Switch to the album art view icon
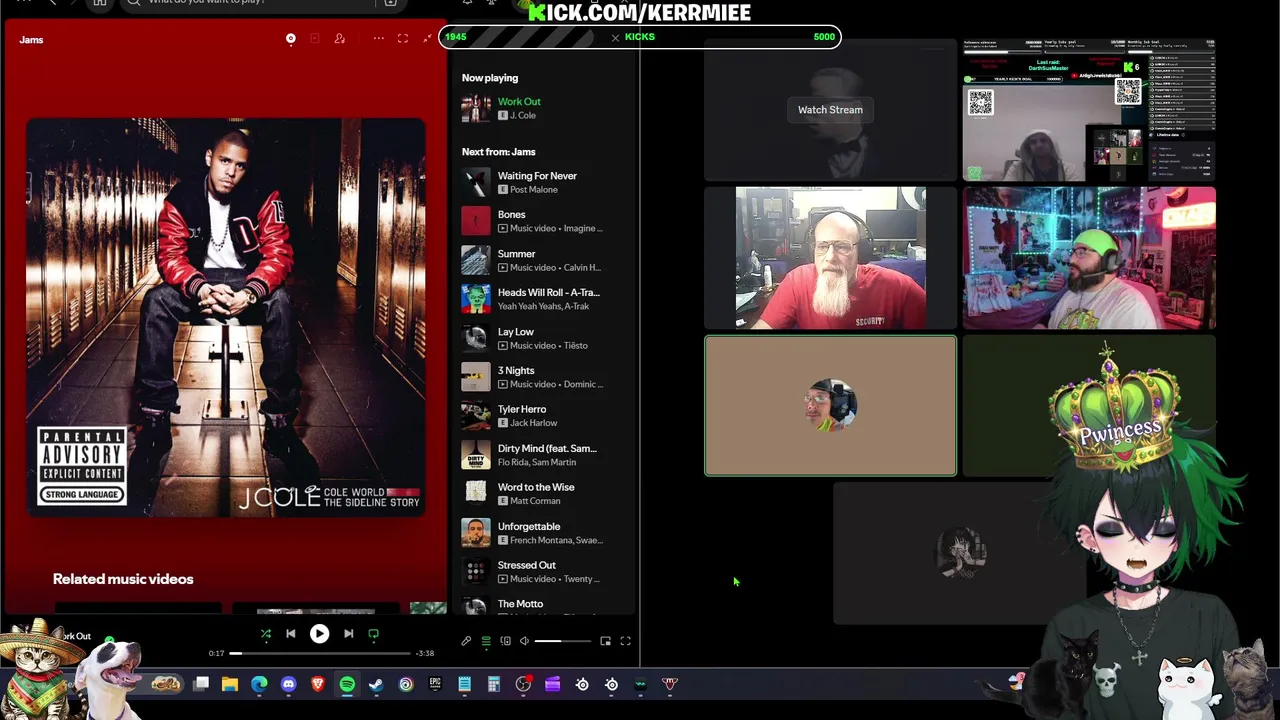 pyautogui.click(x=291, y=39)
